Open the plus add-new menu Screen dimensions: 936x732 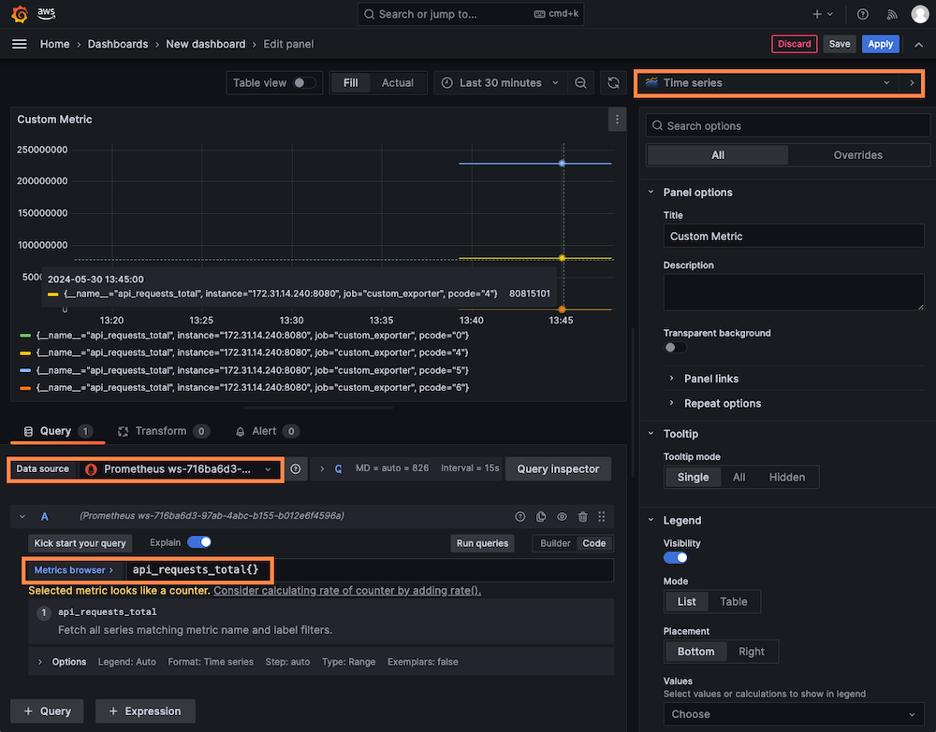(822, 14)
